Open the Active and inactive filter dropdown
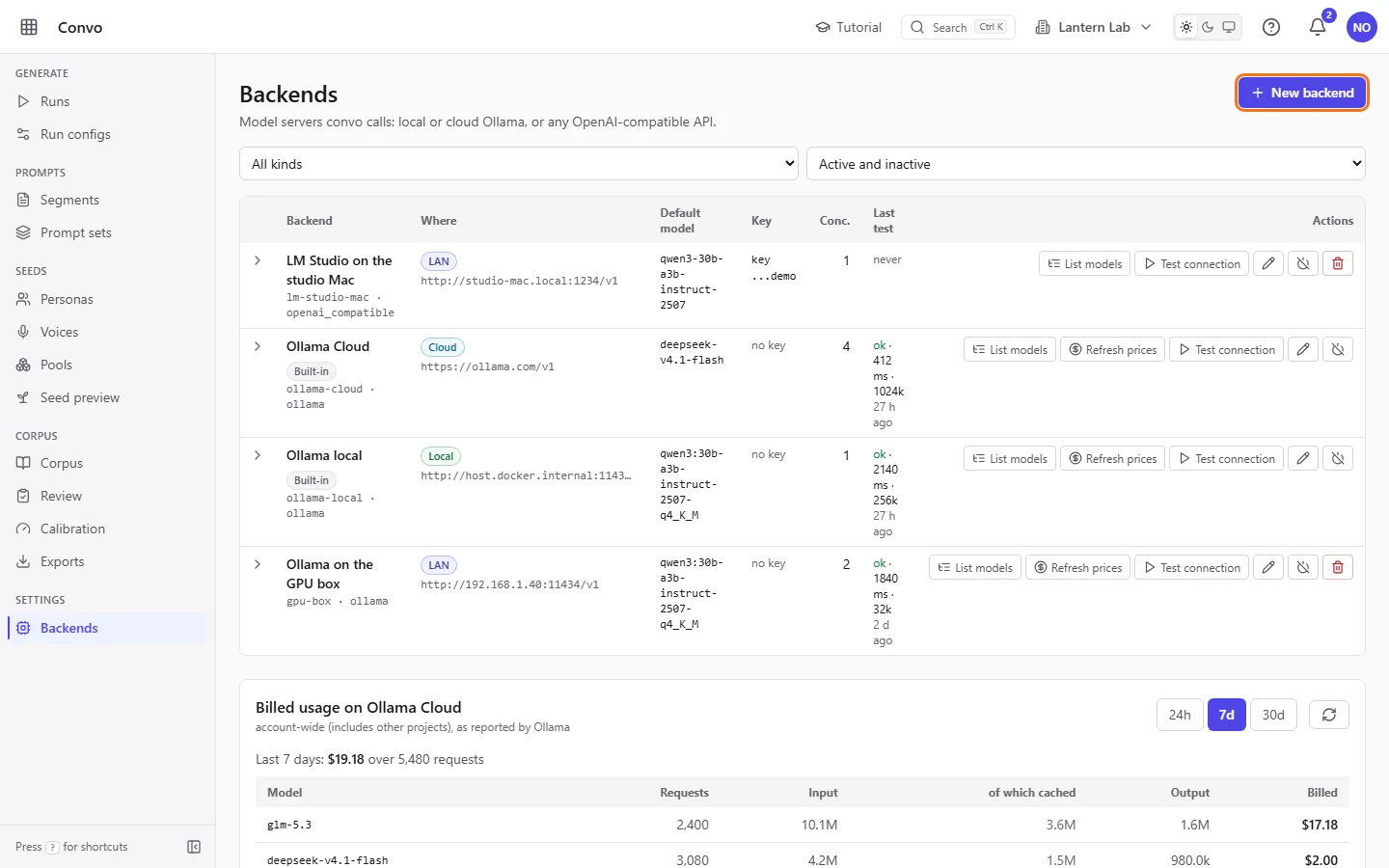Viewport: 1389px width, 868px height. pos(1086,164)
